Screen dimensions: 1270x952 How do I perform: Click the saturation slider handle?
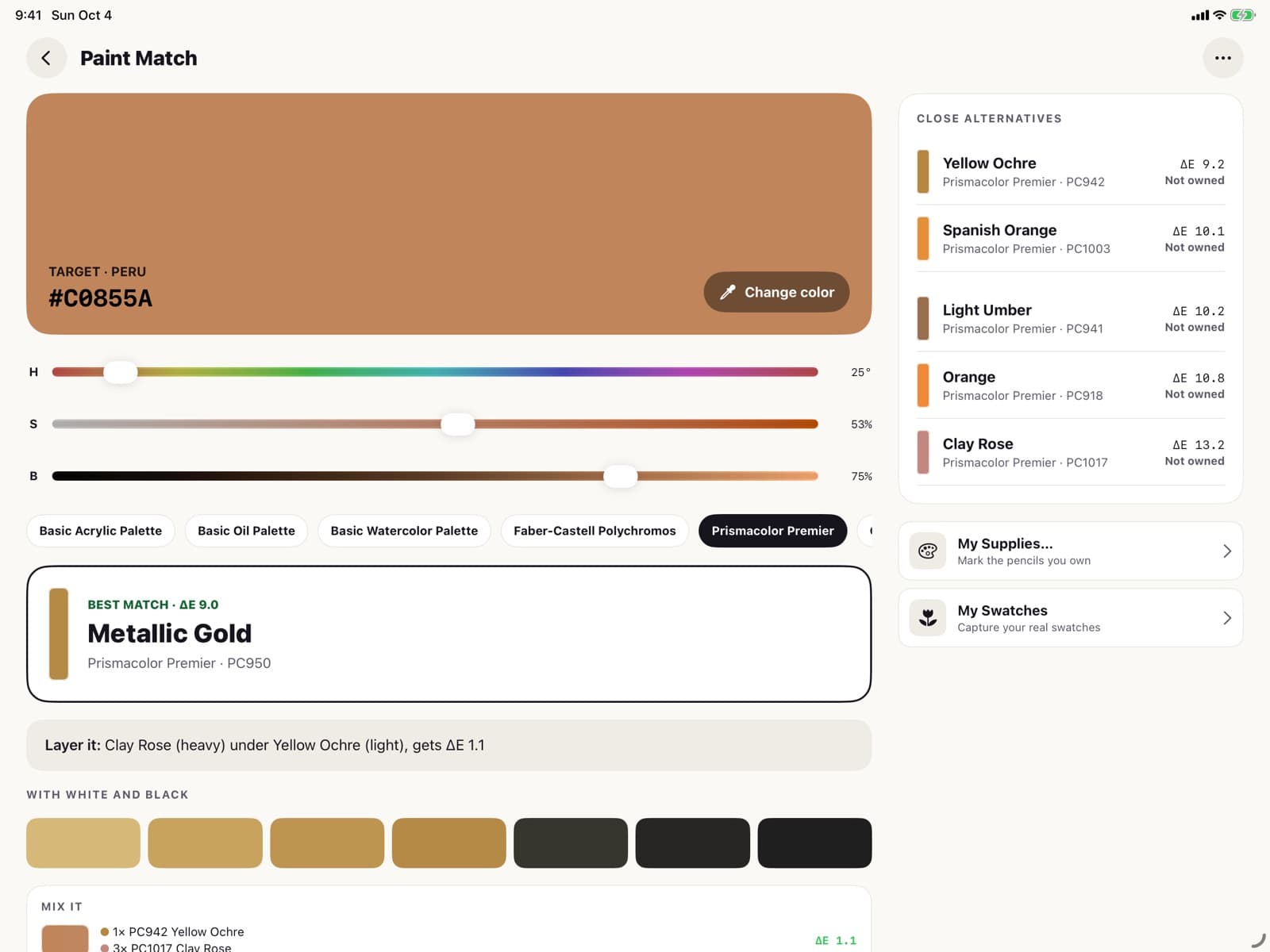[x=458, y=424]
